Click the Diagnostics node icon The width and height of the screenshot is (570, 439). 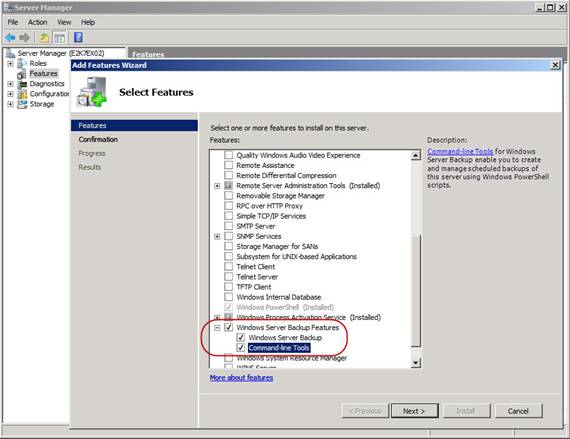[22, 84]
